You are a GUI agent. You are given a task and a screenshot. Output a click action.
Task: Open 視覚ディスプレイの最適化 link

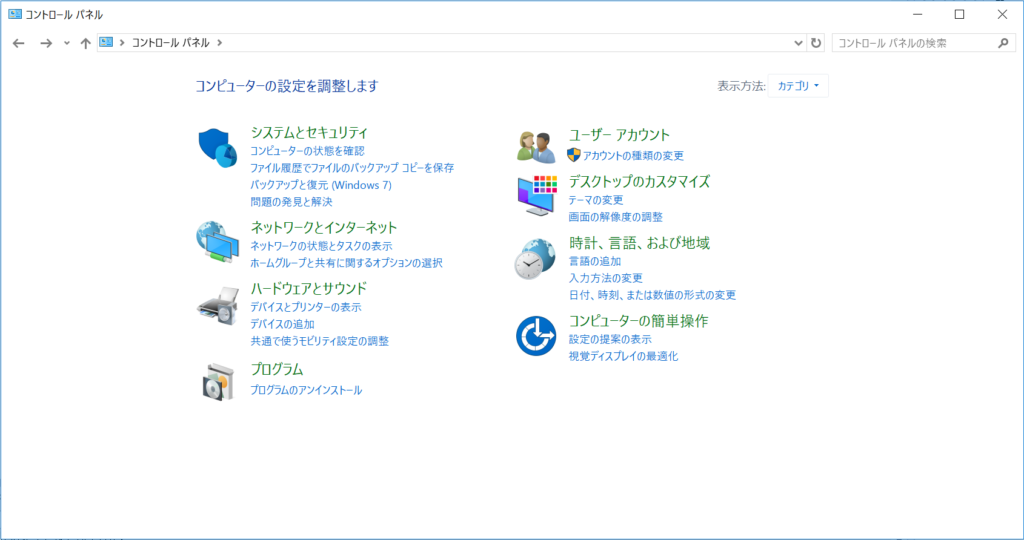623,357
